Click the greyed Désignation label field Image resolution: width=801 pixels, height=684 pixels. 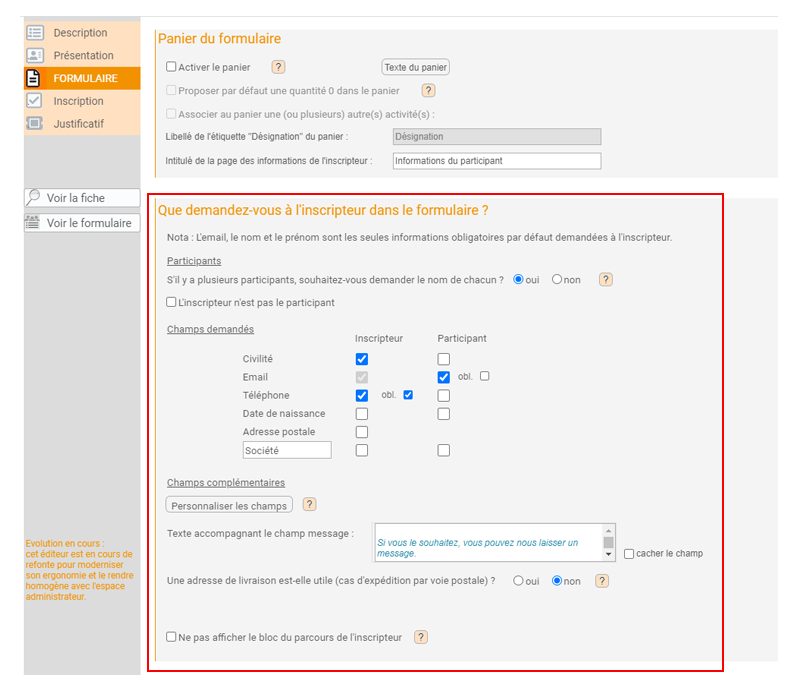497,136
